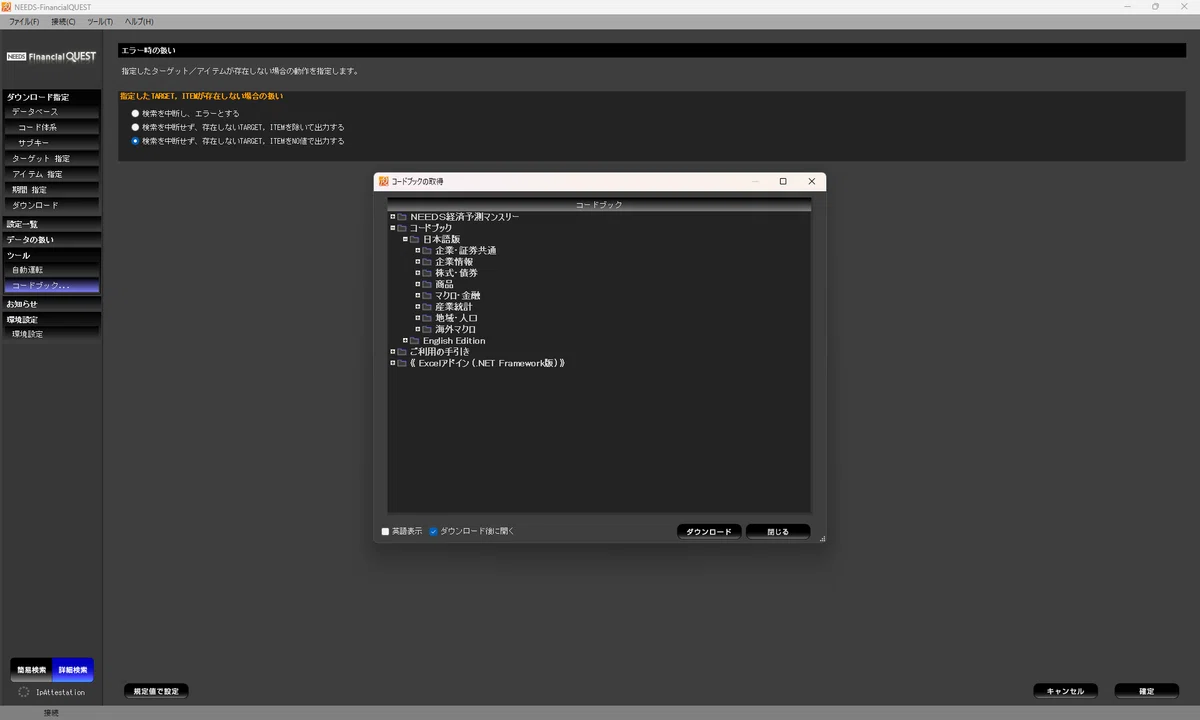Expand the マクロ・金融 tree node
Screen dimensions: 1200x720
[x=418, y=296]
